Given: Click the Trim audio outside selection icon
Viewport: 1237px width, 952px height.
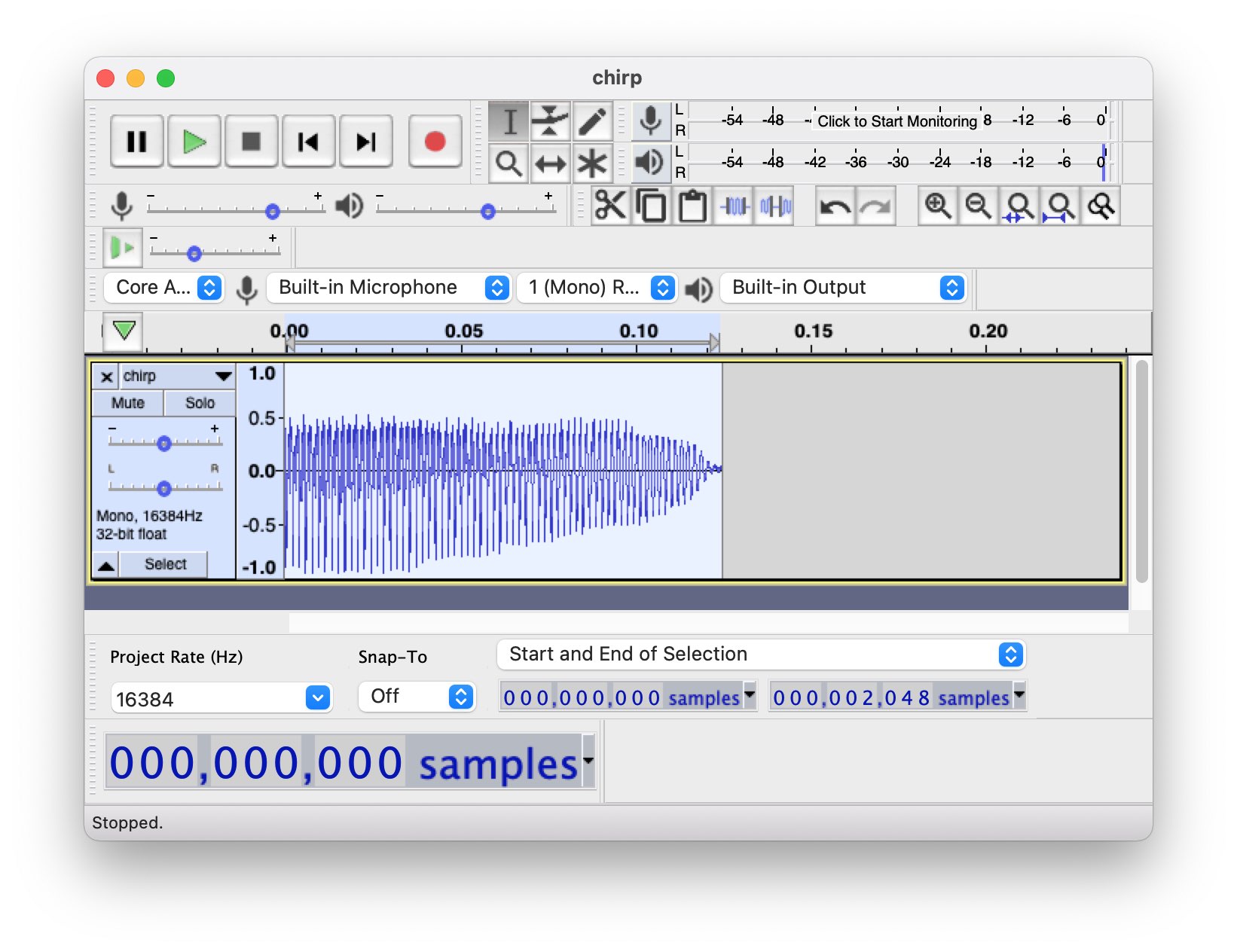Looking at the screenshot, I should point(735,206).
